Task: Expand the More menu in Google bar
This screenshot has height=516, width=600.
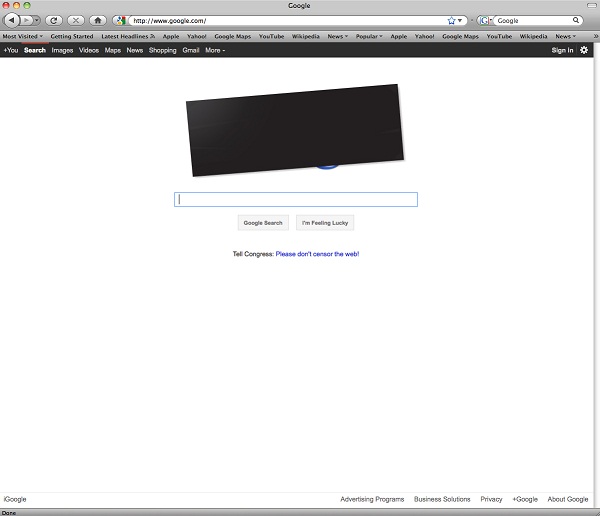Action: click(x=215, y=50)
